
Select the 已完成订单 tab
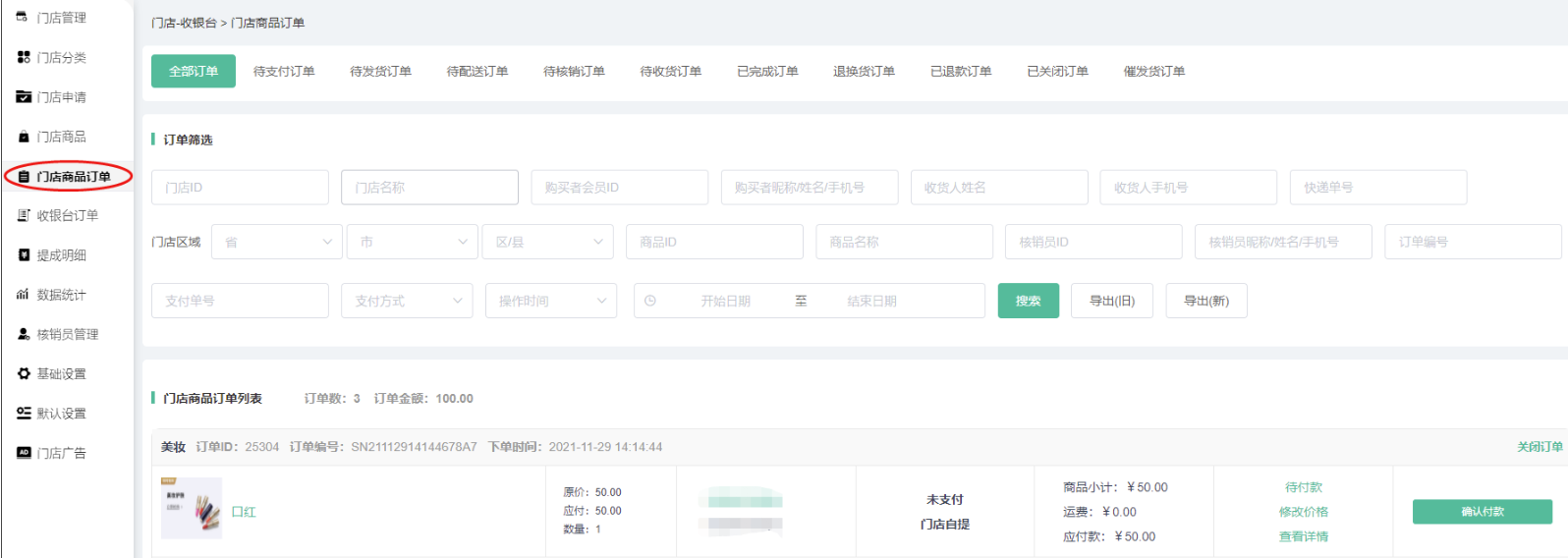pyautogui.click(x=767, y=71)
